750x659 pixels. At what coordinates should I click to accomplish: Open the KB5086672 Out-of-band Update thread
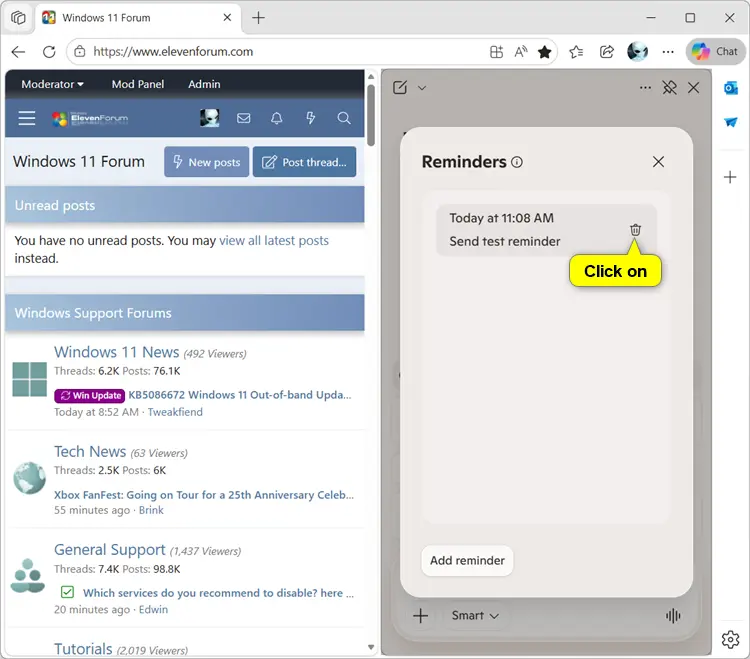tap(240, 395)
